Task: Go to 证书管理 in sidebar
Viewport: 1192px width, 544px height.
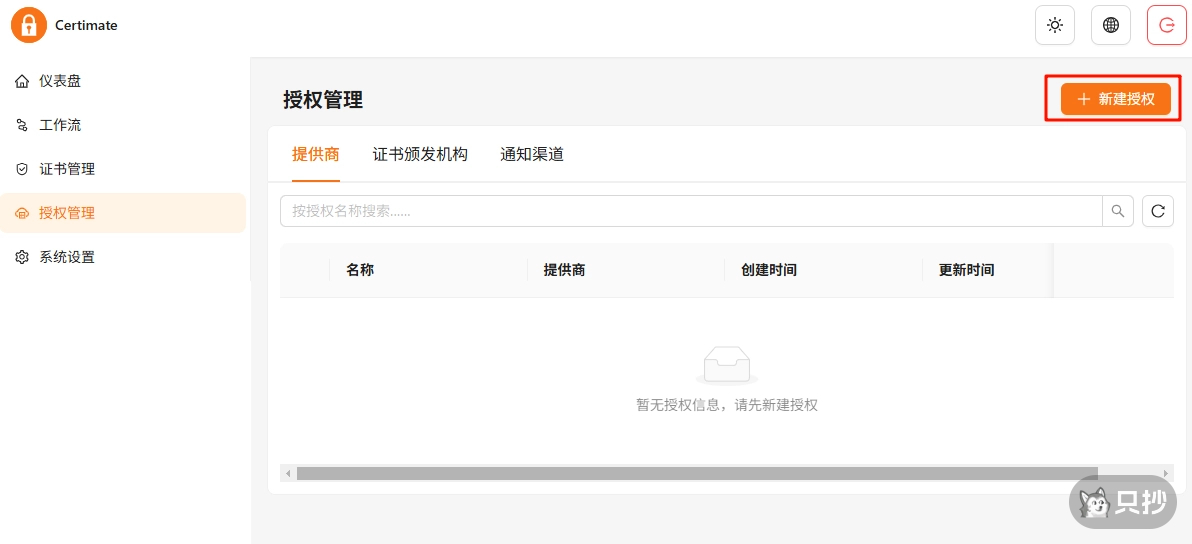Action: (x=67, y=169)
